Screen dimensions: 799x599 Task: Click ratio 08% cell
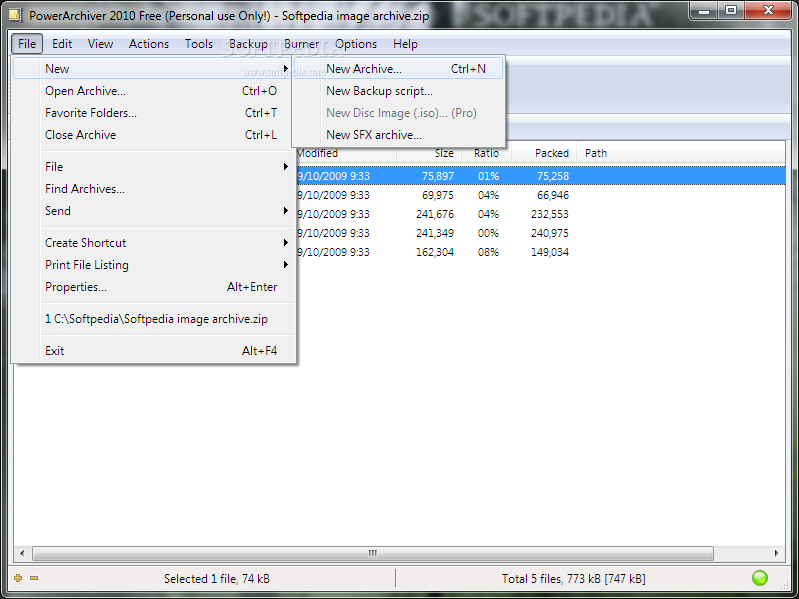click(488, 252)
